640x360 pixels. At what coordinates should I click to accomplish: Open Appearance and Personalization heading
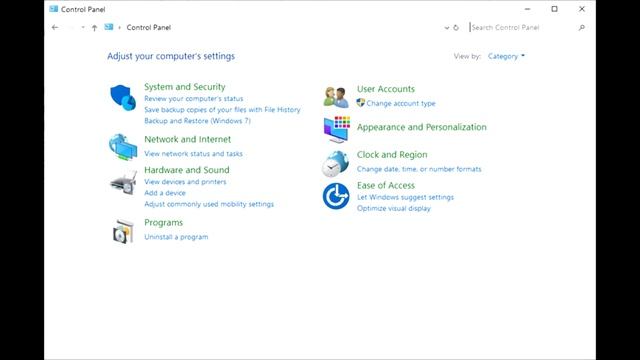point(422,127)
